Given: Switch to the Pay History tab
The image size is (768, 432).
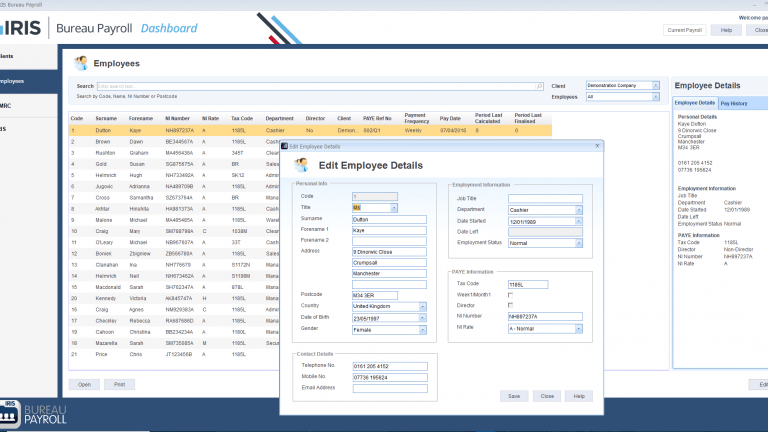Looking at the screenshot, I should (734, 103).
